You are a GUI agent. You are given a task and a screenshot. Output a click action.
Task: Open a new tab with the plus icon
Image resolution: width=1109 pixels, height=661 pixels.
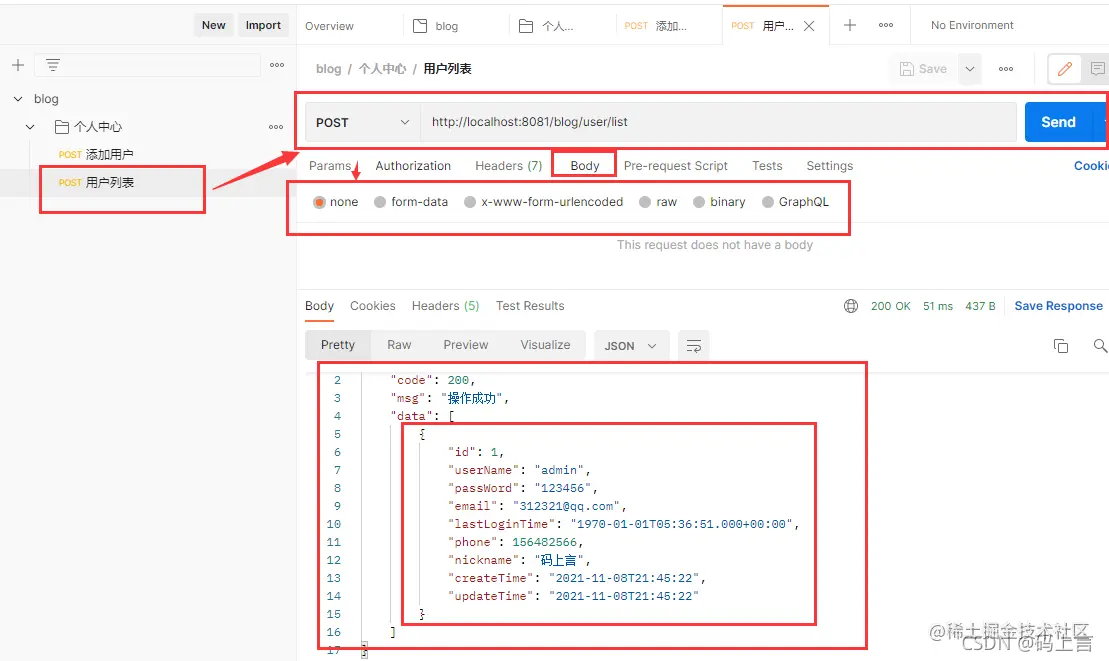pos(850,25)
